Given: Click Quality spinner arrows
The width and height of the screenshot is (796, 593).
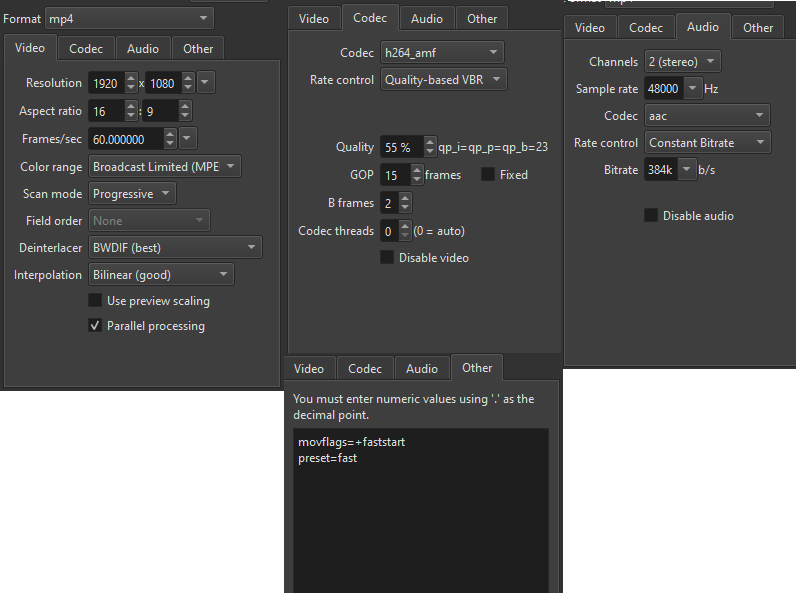Looking at the screenshot, I should tap(430, 147).
